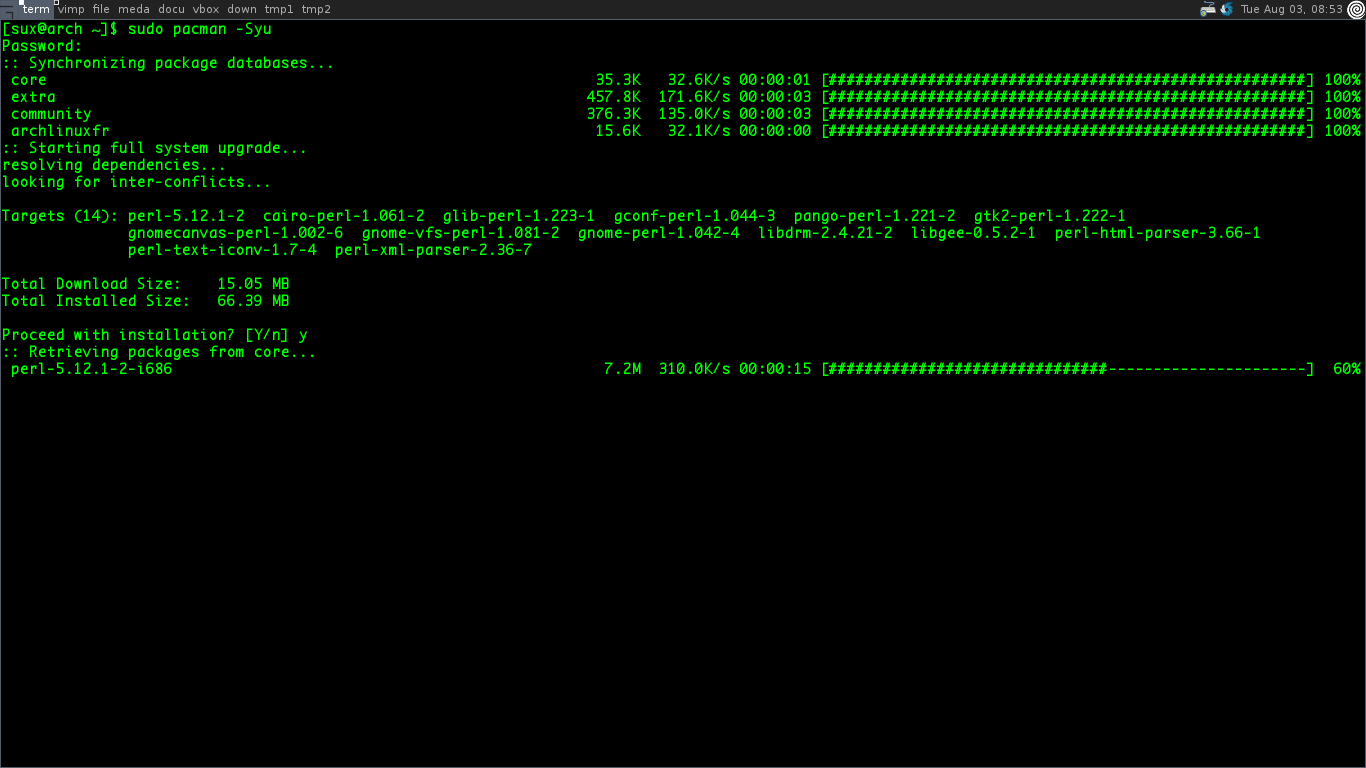Click the 'gconf-perl-1.044-3' target package

pos(695,216)
